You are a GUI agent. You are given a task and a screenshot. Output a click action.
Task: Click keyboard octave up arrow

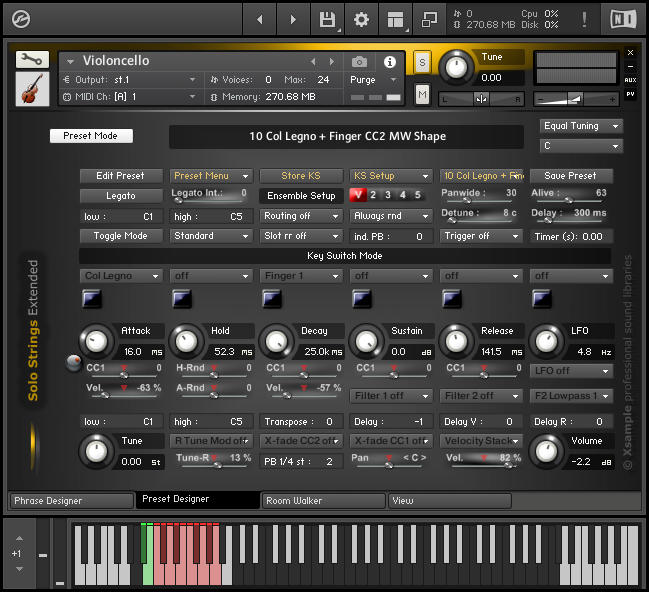pyautogui.click(x=19, y=538)
